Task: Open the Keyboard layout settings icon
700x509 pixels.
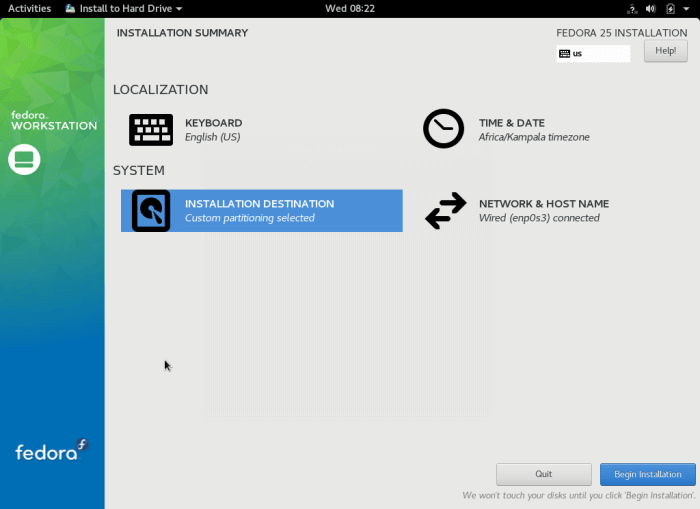Action: tap(151, 130)
